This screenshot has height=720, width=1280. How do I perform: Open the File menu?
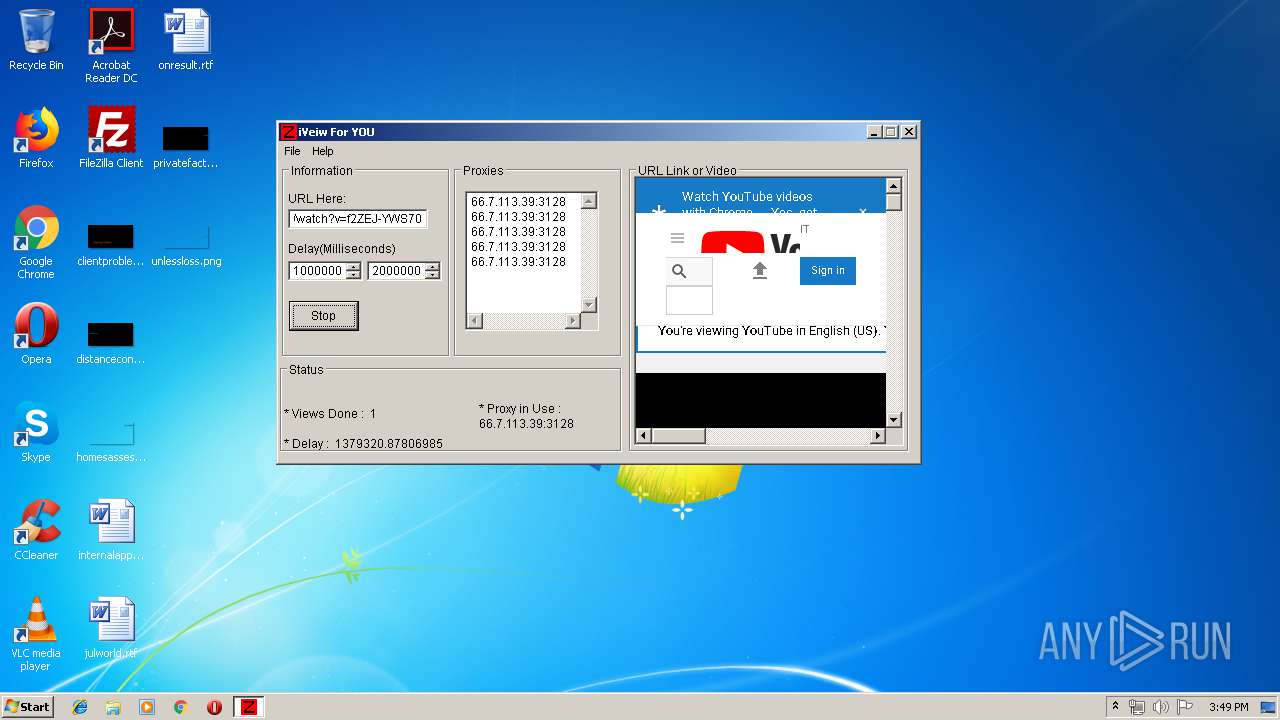click(x=292, y=151)
